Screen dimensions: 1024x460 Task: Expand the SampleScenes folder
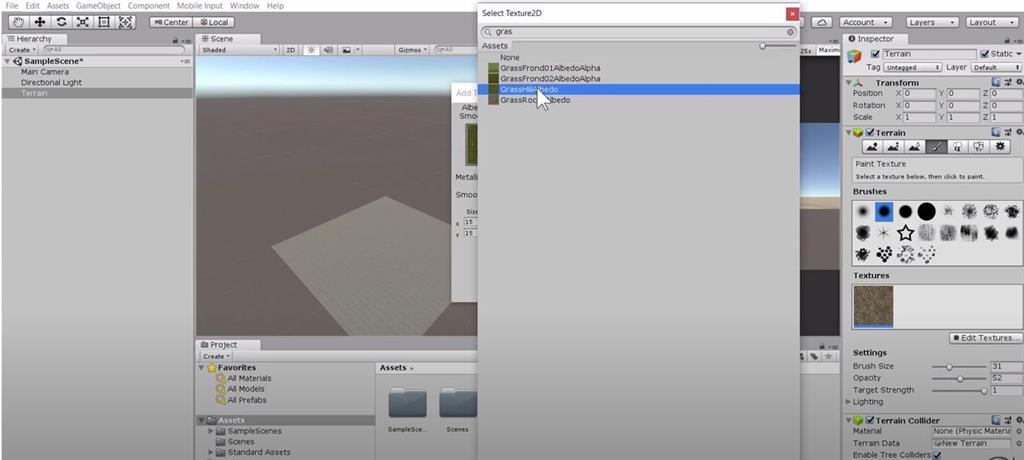(x=210, y=431)
